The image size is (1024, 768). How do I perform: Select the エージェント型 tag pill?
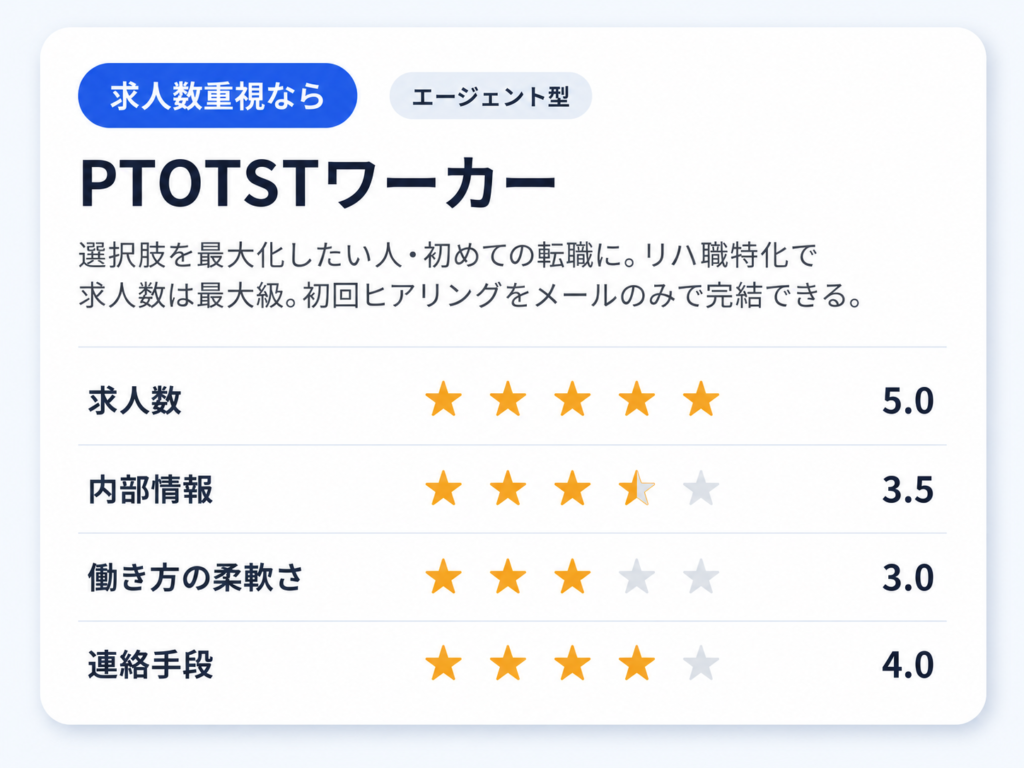(490, 96)
